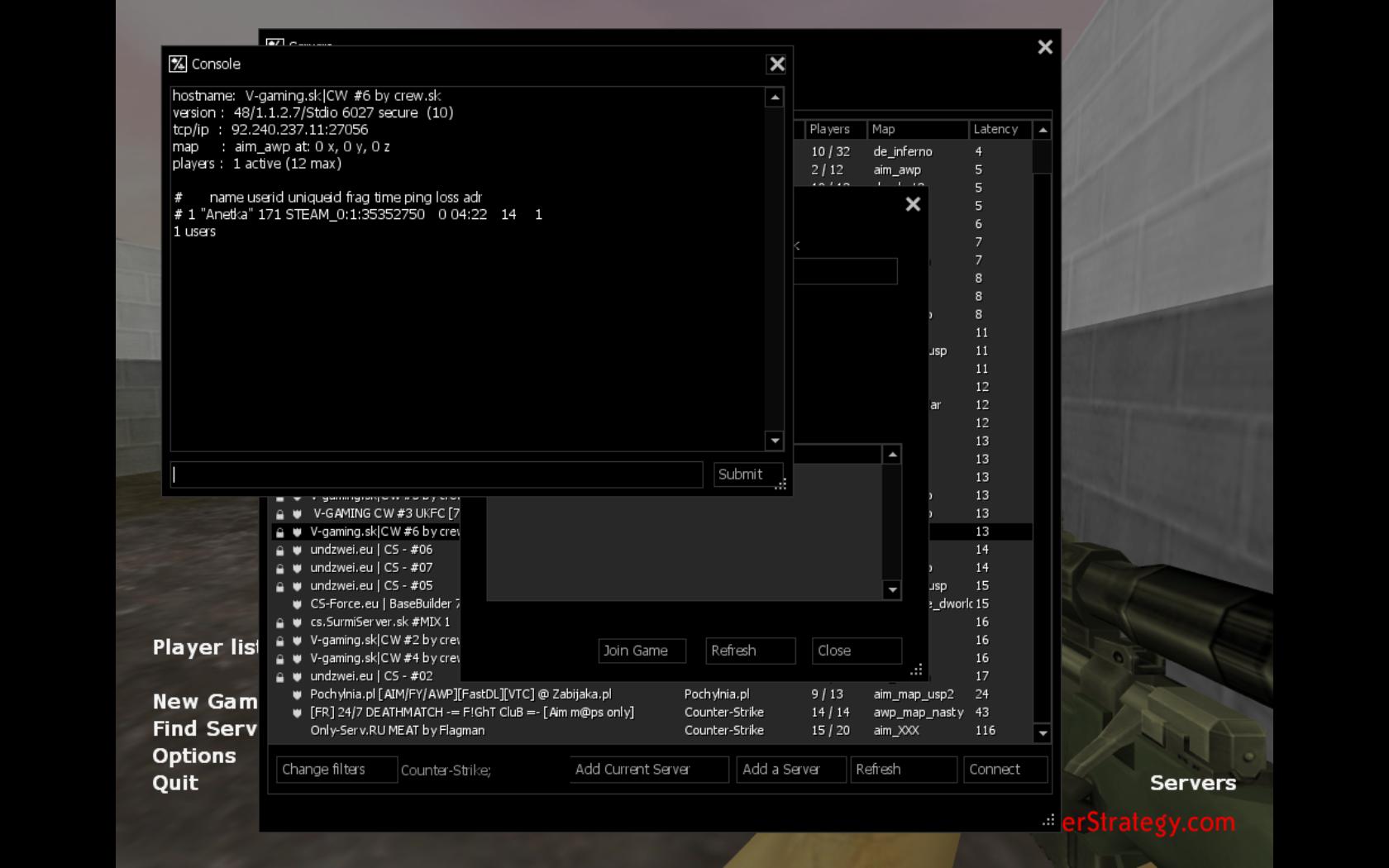Click server info player list scroll up arrow
1389x868 pixels.
pos(892,455)
